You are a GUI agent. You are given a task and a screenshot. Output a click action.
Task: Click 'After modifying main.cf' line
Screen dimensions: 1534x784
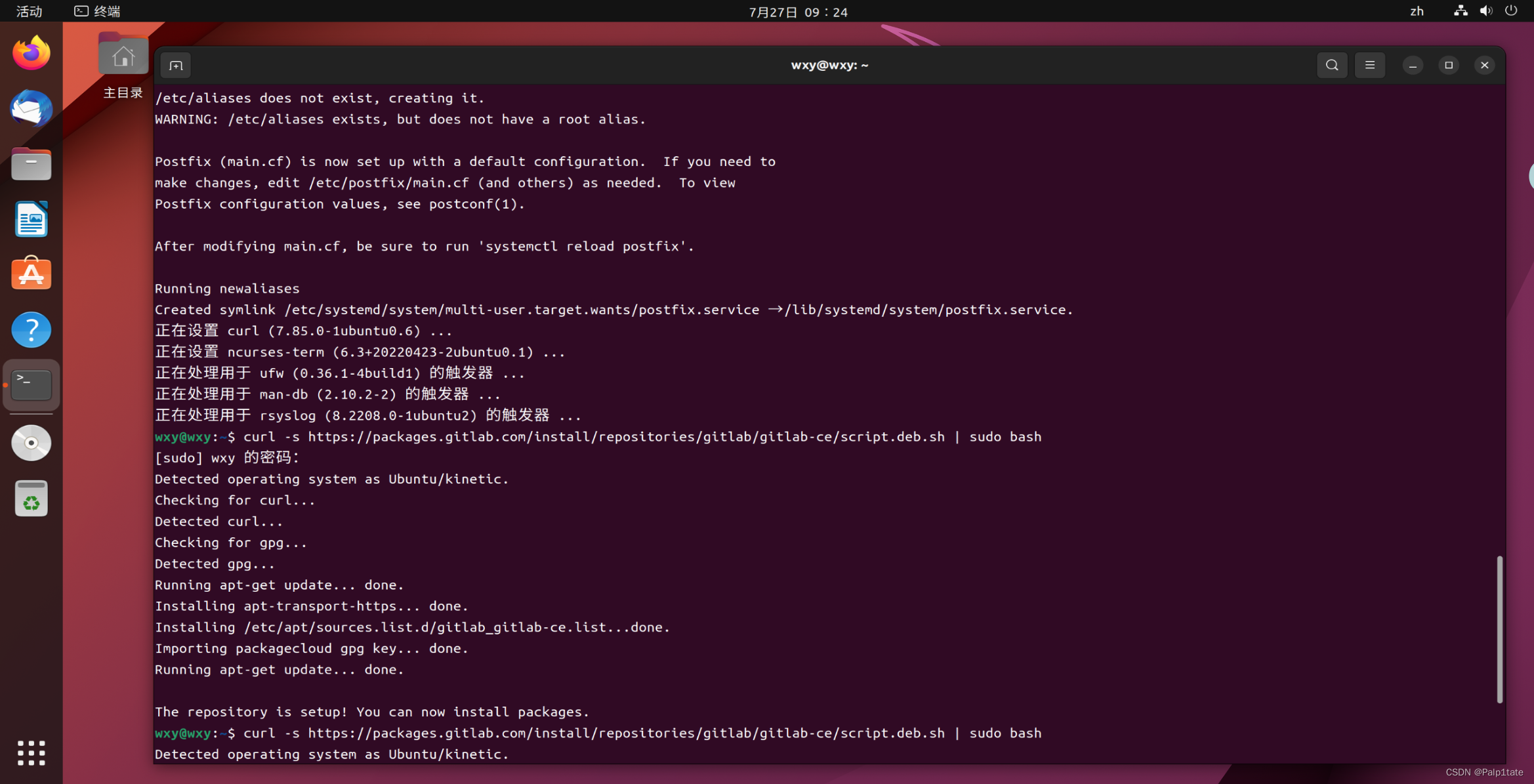pyautogui.click(x=425, y=247)
